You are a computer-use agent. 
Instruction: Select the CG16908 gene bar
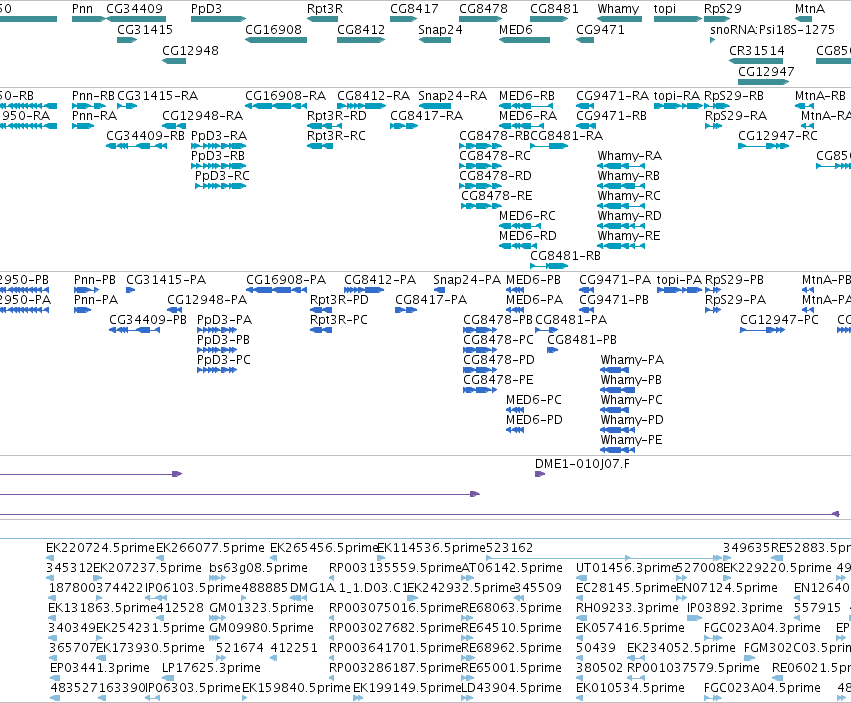tap(276, 40)
